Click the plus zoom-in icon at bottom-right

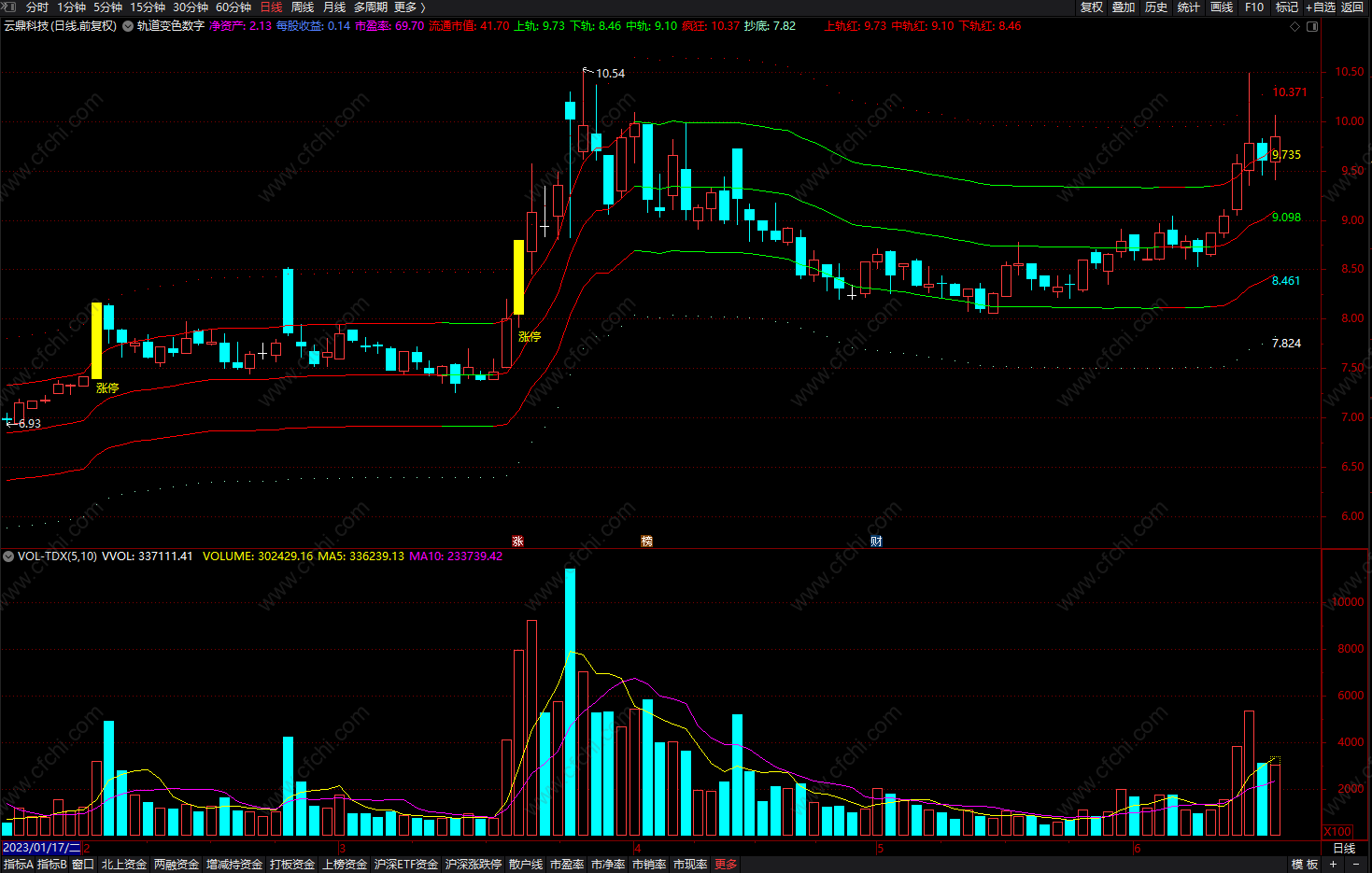point(1334,865)
